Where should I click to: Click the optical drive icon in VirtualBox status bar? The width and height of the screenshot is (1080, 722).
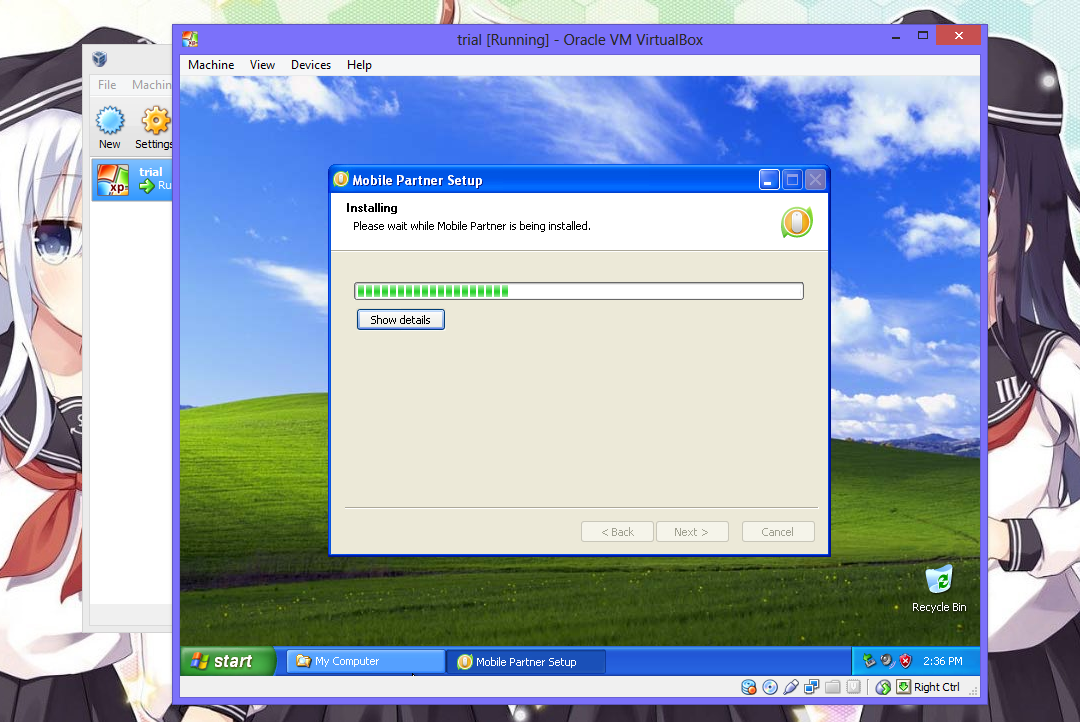coord(770,687)
